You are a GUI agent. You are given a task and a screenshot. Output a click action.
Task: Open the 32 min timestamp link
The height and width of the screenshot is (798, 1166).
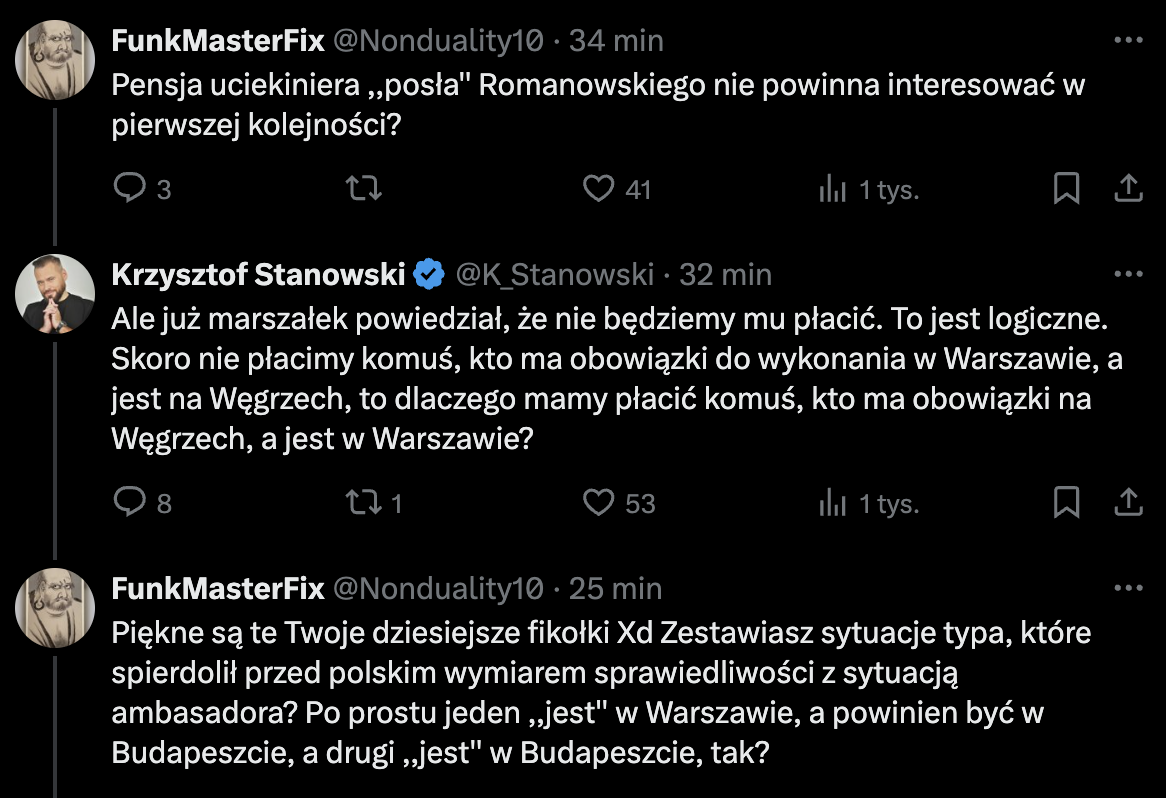pyautogui.click(x=725, y=274)
